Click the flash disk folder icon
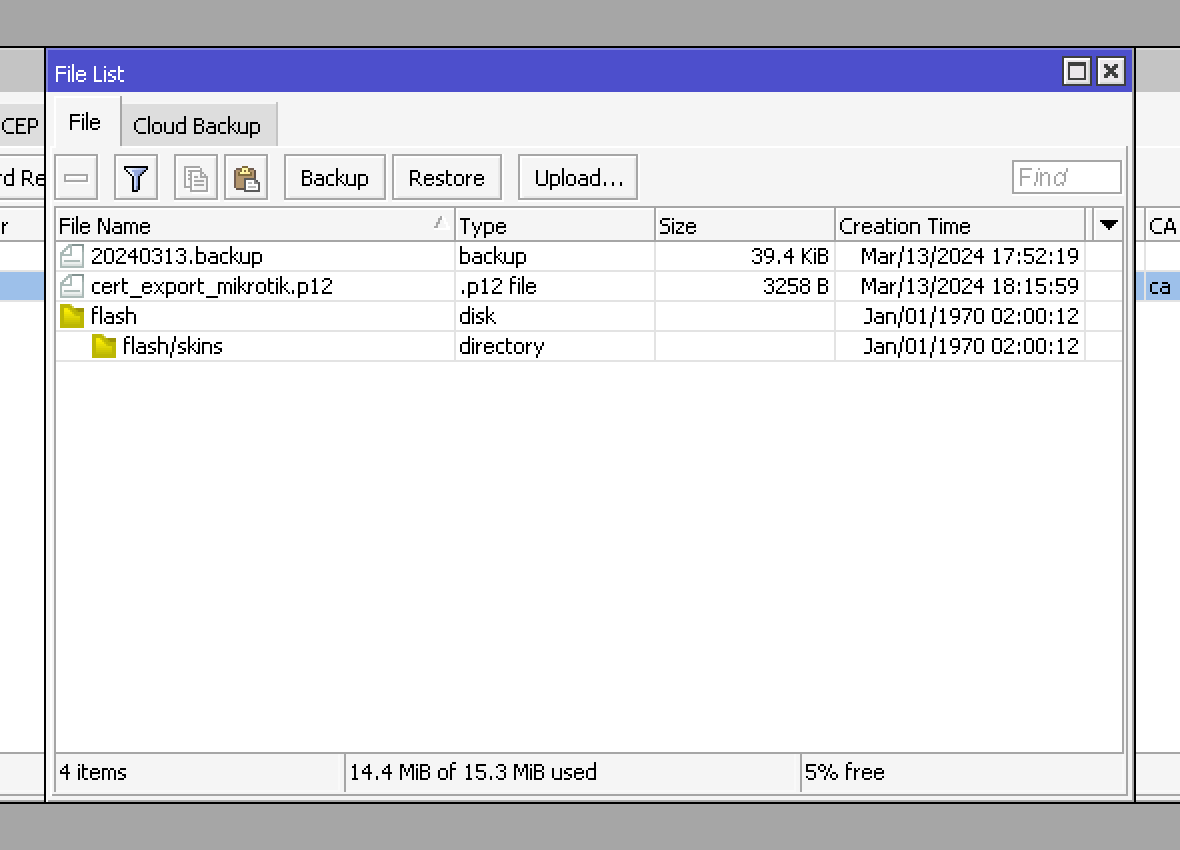 click(x=72, y=316)
